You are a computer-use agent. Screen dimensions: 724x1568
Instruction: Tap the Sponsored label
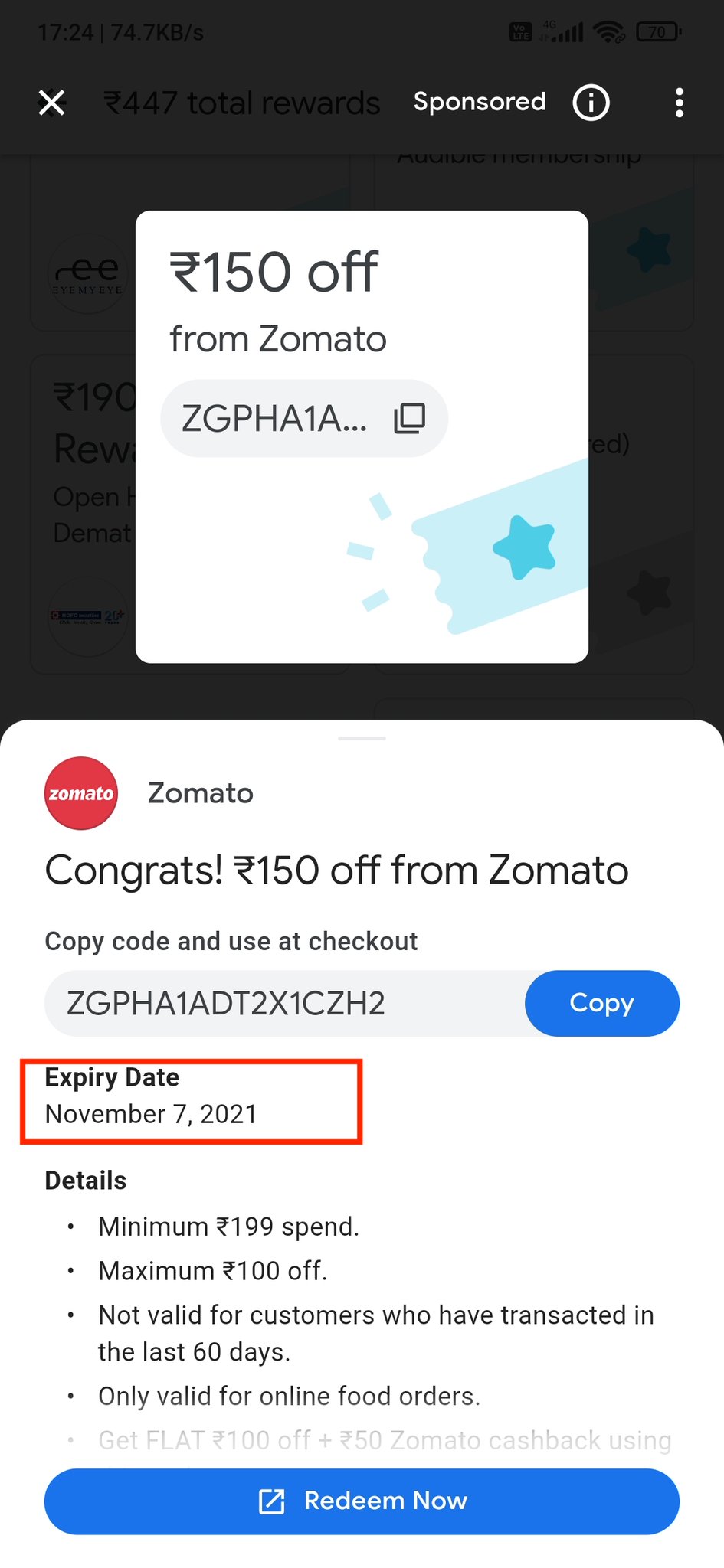[480, 102]
